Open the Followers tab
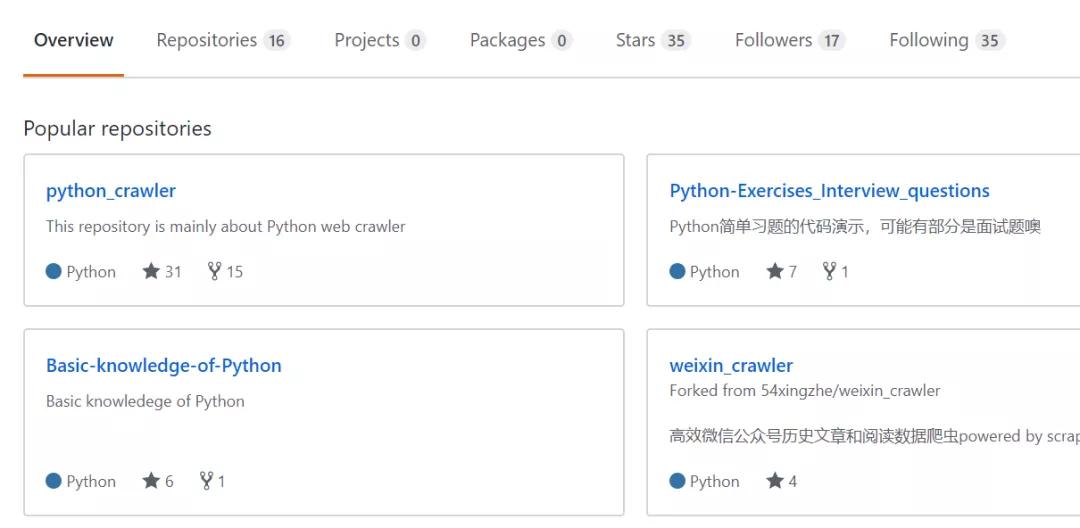The image size is (1080, 528). coord(773,40)
